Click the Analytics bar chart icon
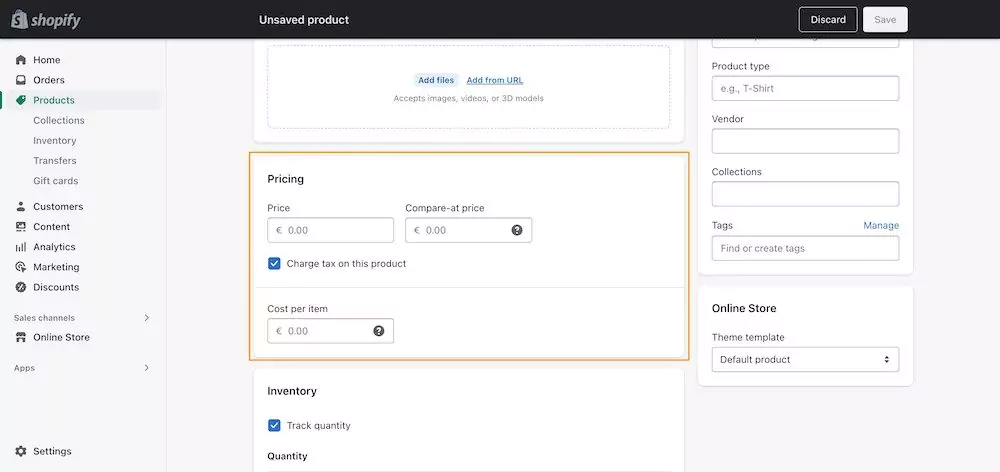Screen dimensions: 1000x472 click(21, 247)
